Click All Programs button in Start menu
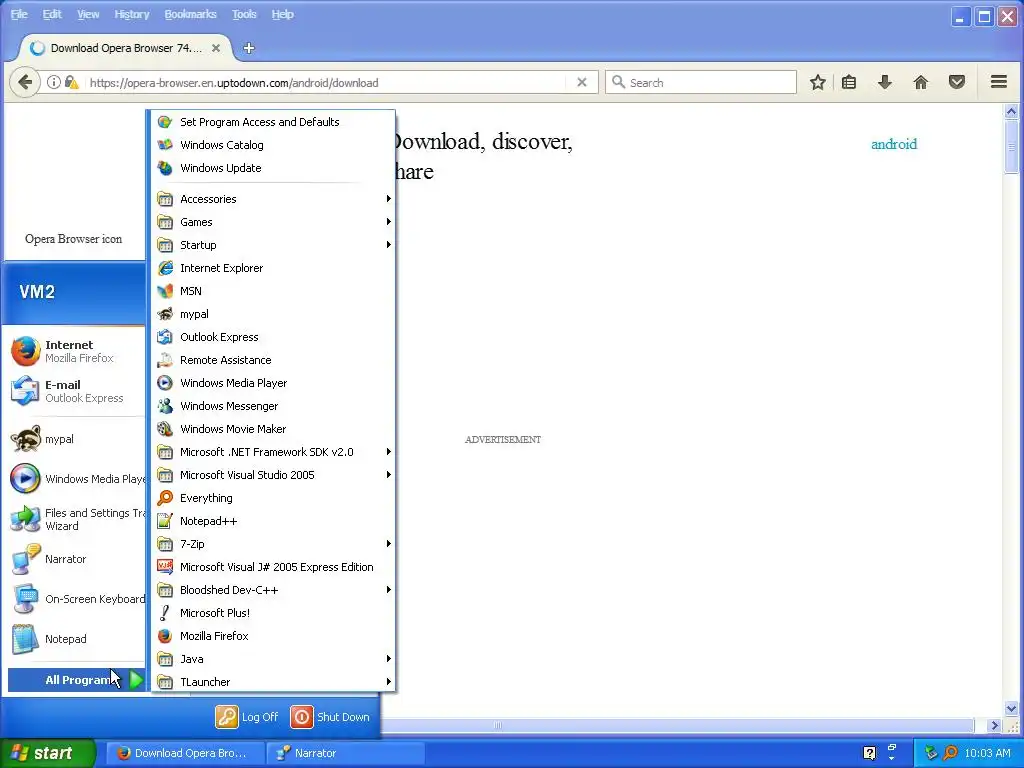Screen dimensions: 1024x768 pyautogui.click(x=76, y=680)
